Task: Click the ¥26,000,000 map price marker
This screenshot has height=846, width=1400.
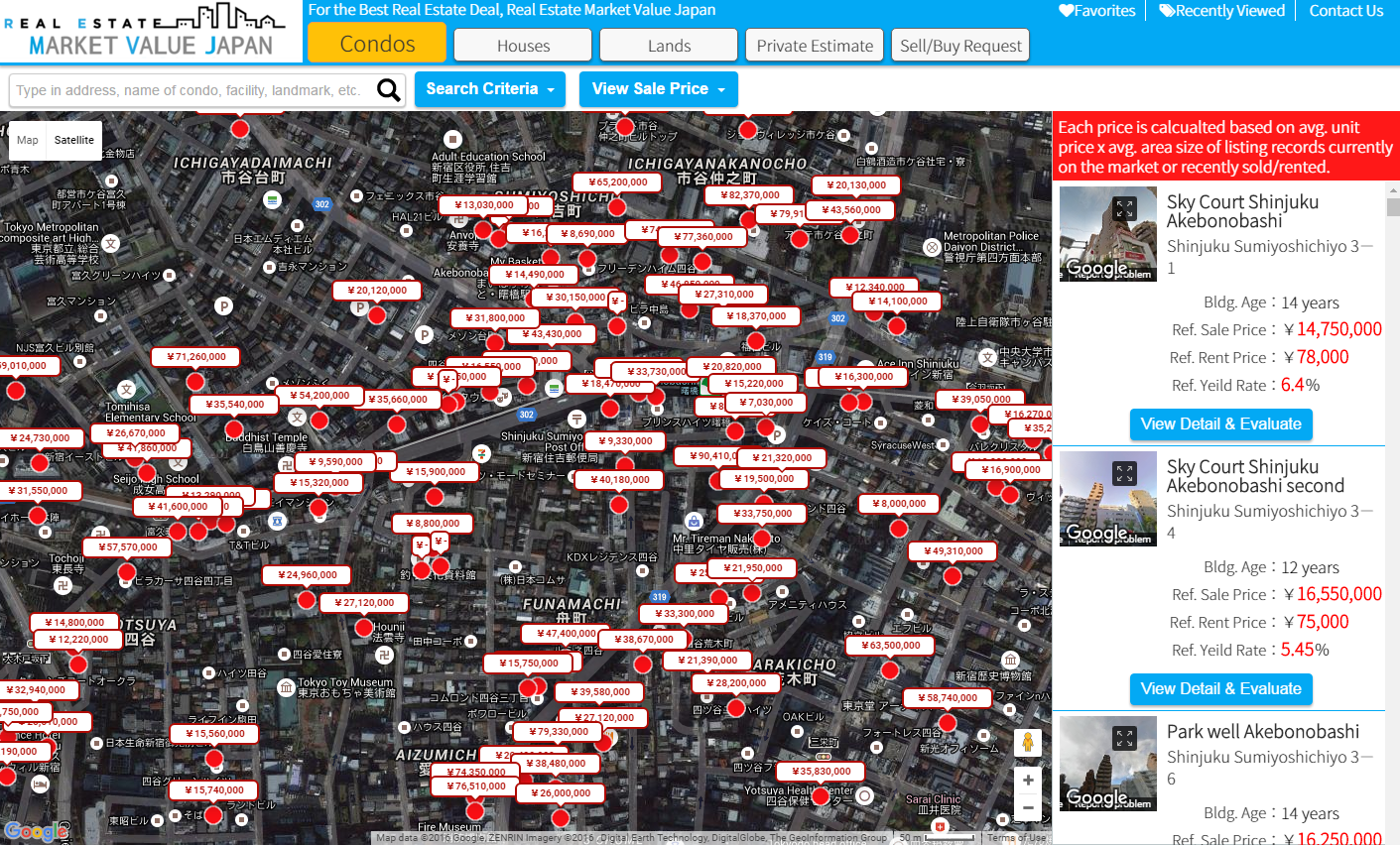Action: coord(561,793)
